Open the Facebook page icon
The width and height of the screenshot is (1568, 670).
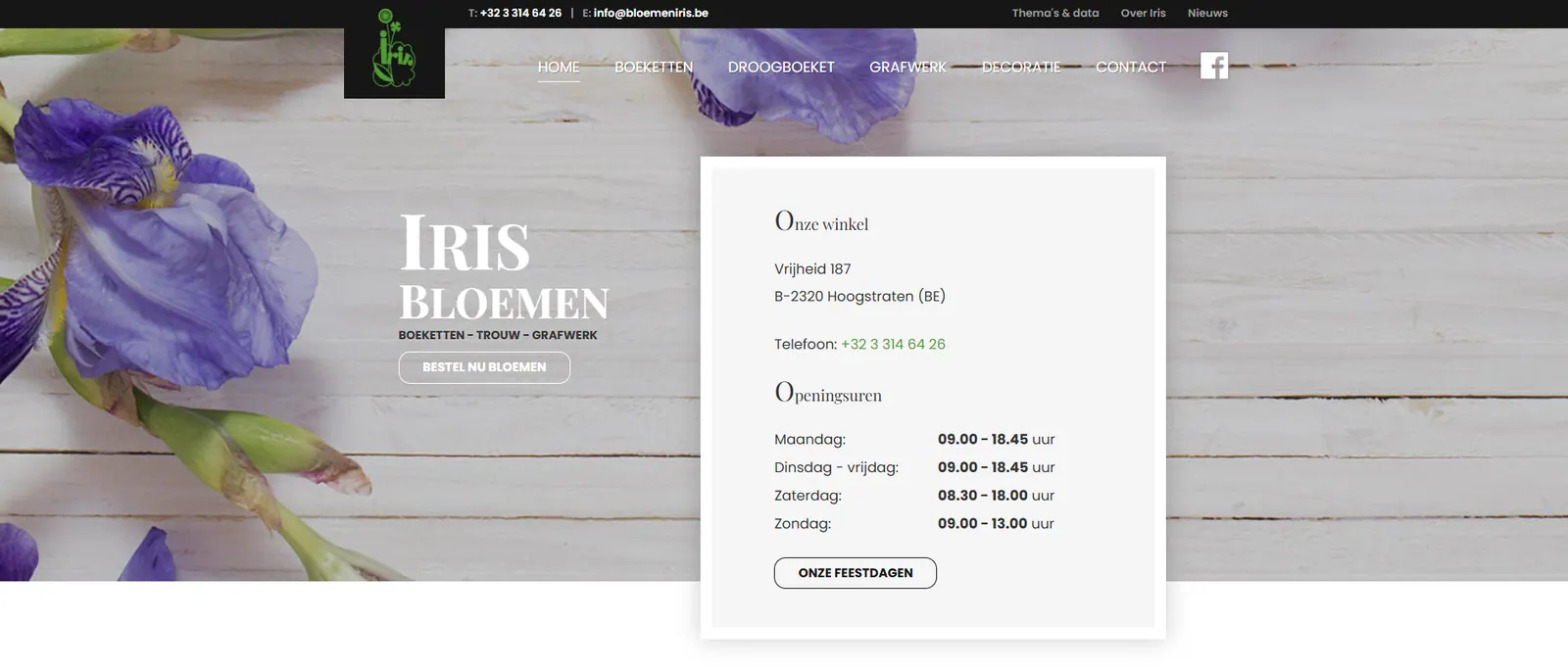point(1214,66)
